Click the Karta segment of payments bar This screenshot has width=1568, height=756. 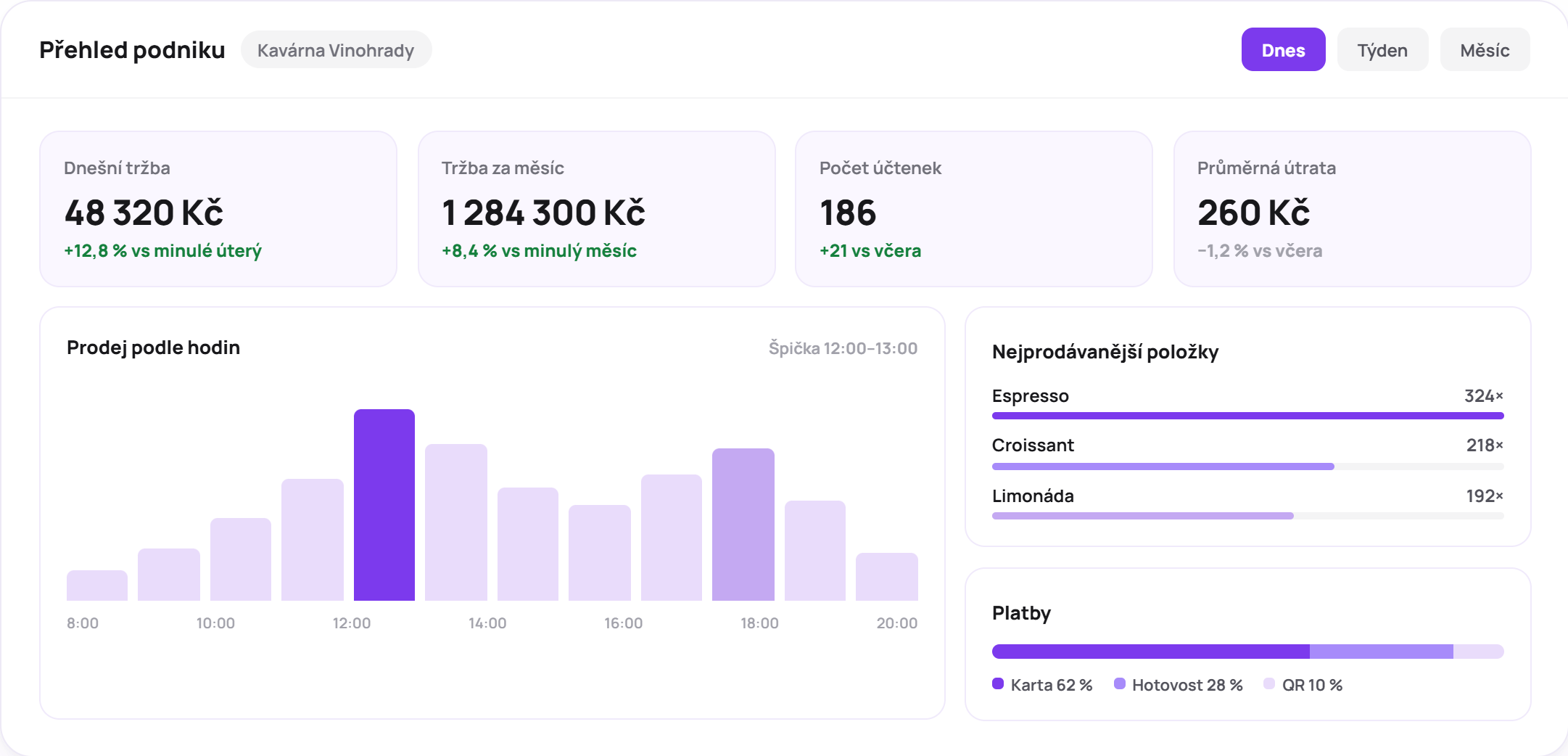1151,652
